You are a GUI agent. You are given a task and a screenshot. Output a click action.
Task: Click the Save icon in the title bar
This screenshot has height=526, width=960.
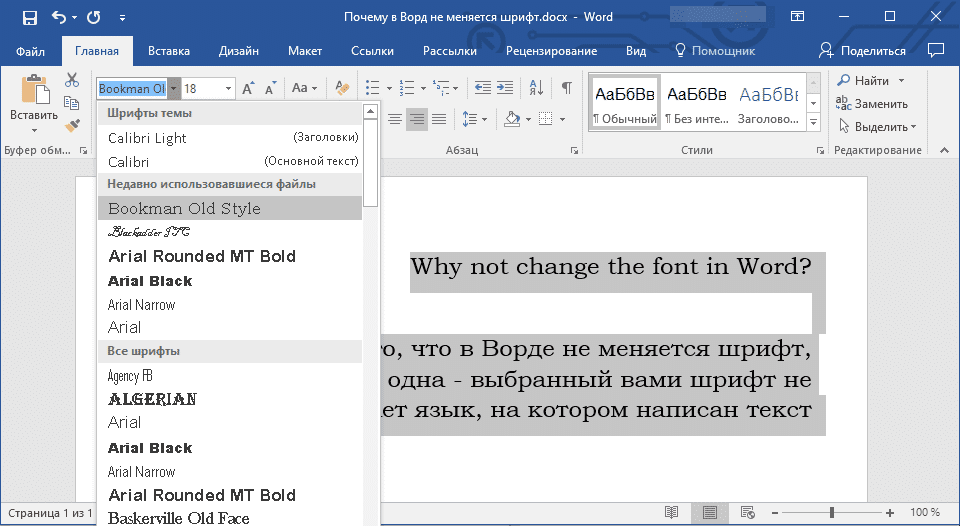(29, 18)
